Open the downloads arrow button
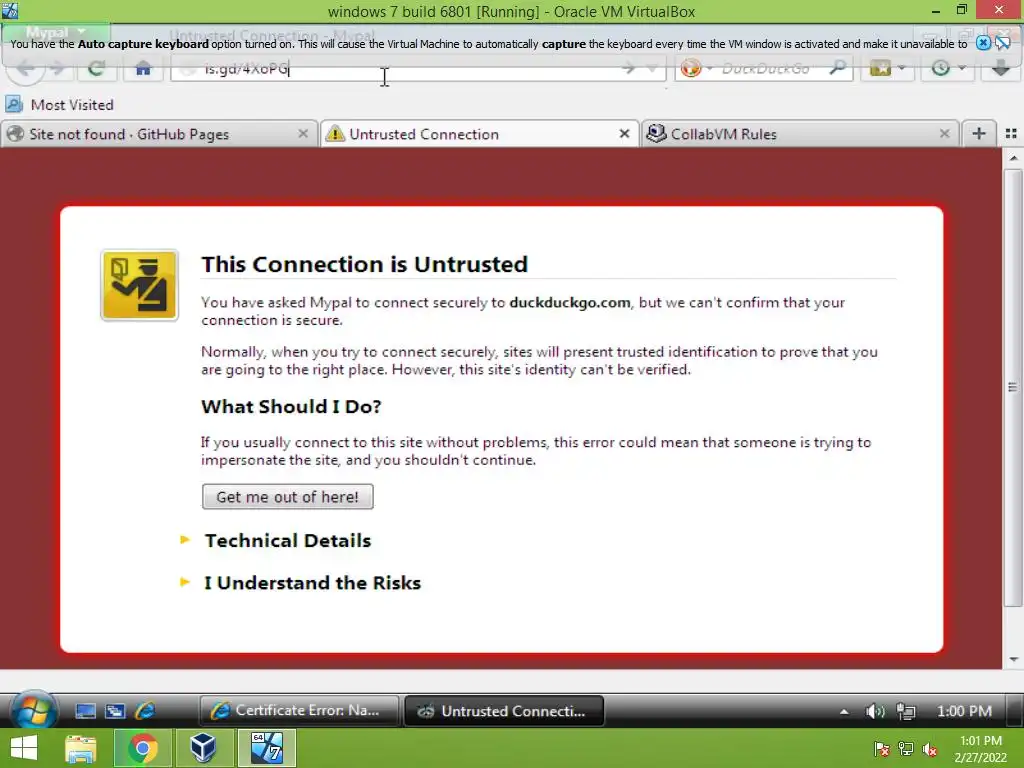Screen dimensions: 1024x768 pyautogui.click(x=1000, y=68)
